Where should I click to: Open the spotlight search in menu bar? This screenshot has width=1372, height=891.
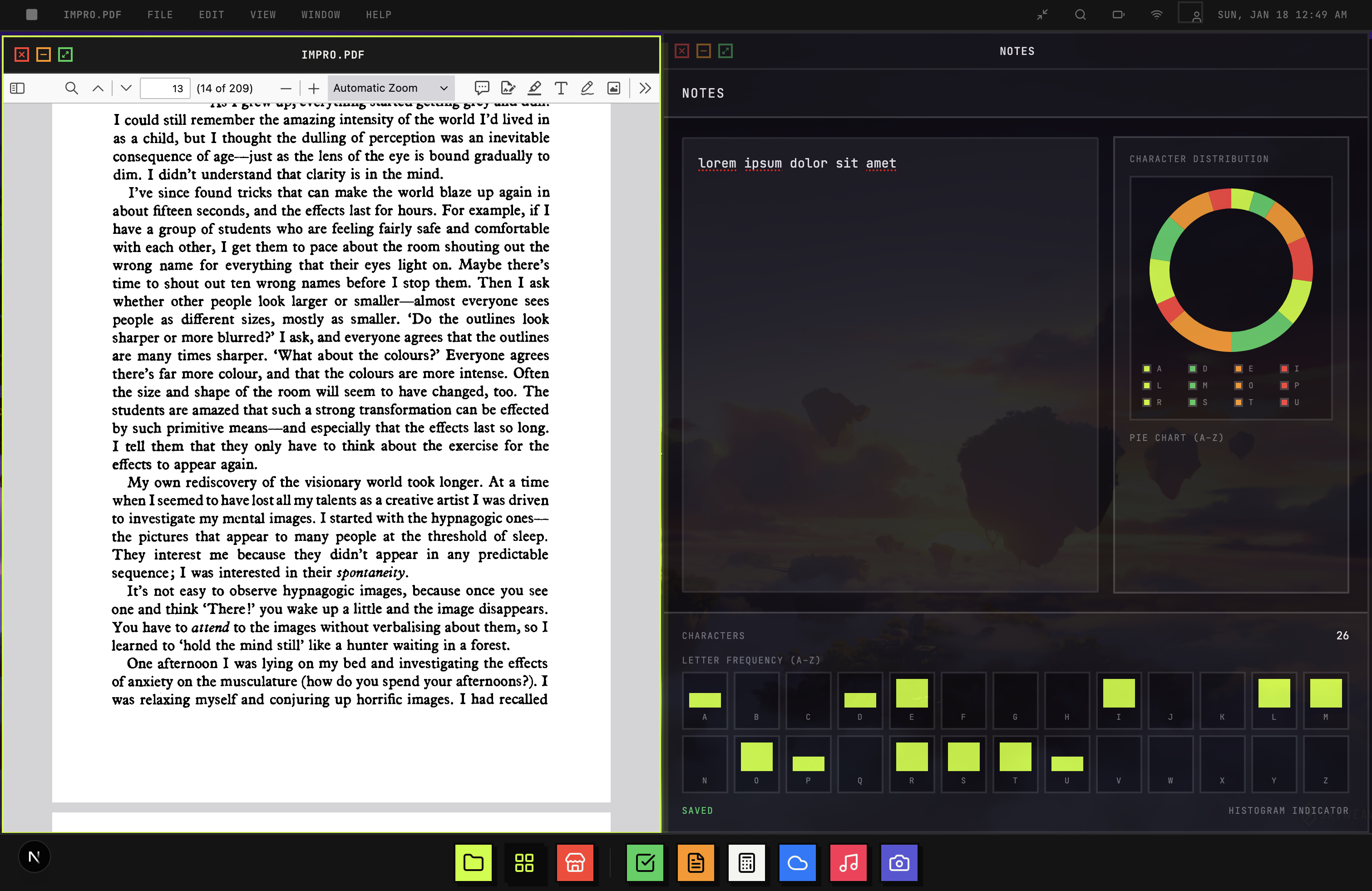click(x=1081, y=15)
